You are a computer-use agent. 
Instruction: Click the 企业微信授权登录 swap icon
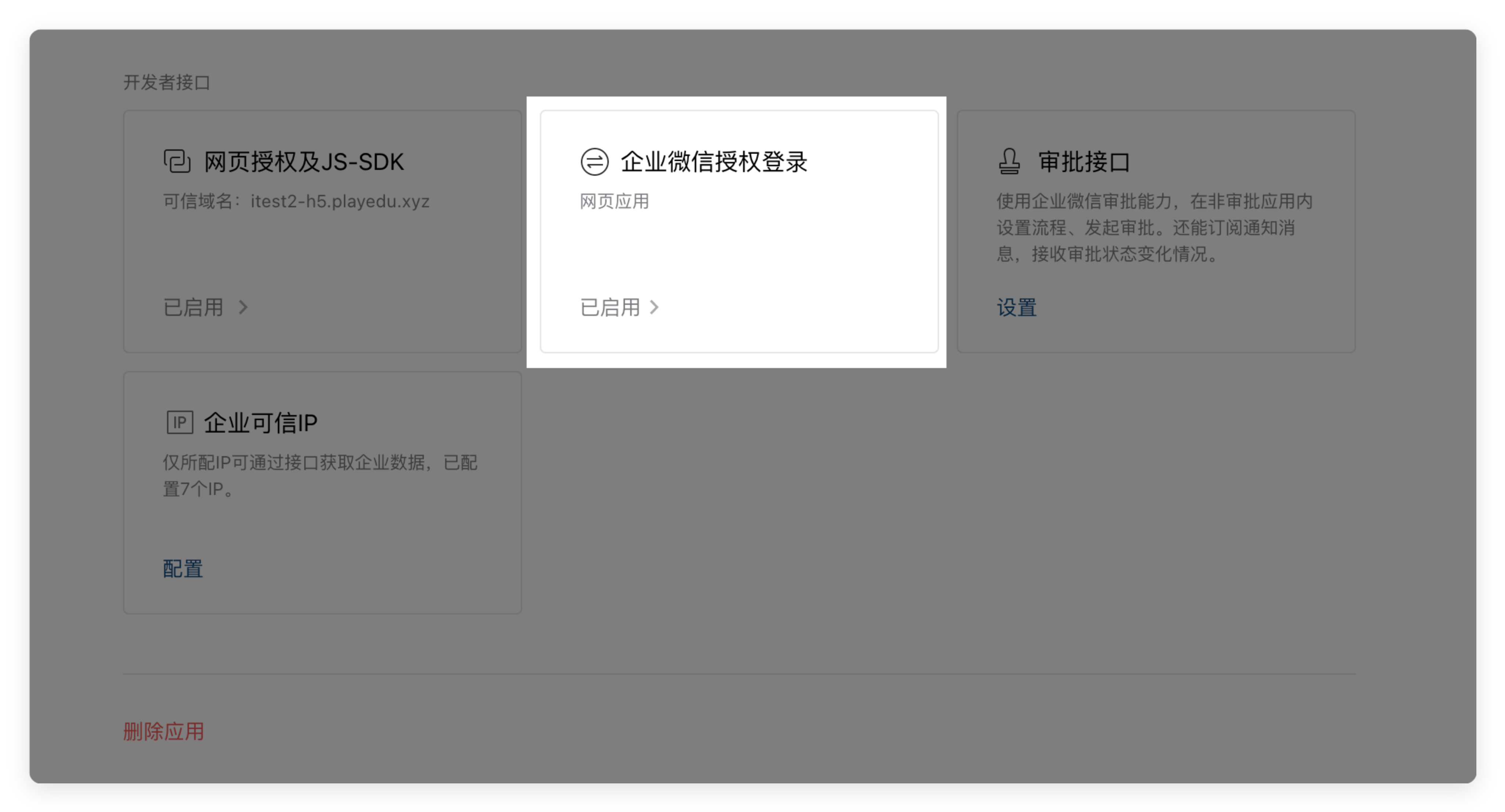click(594, 162)
